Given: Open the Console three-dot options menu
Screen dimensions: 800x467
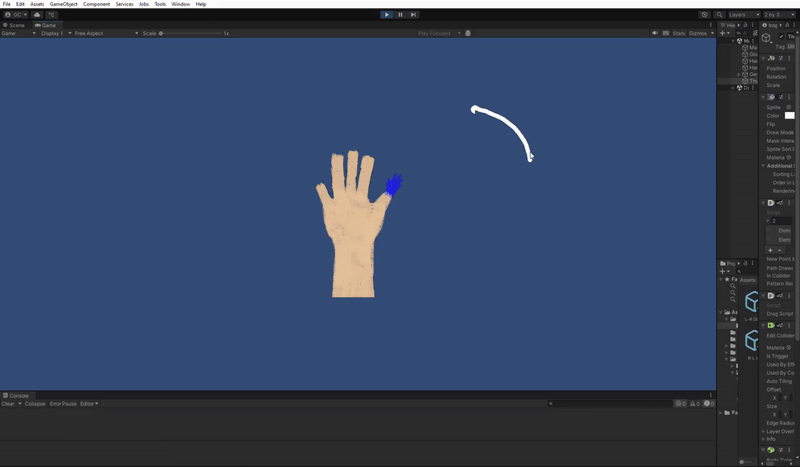Looking at the screenshot, I should pyautogui.click(x=711, y=396).
